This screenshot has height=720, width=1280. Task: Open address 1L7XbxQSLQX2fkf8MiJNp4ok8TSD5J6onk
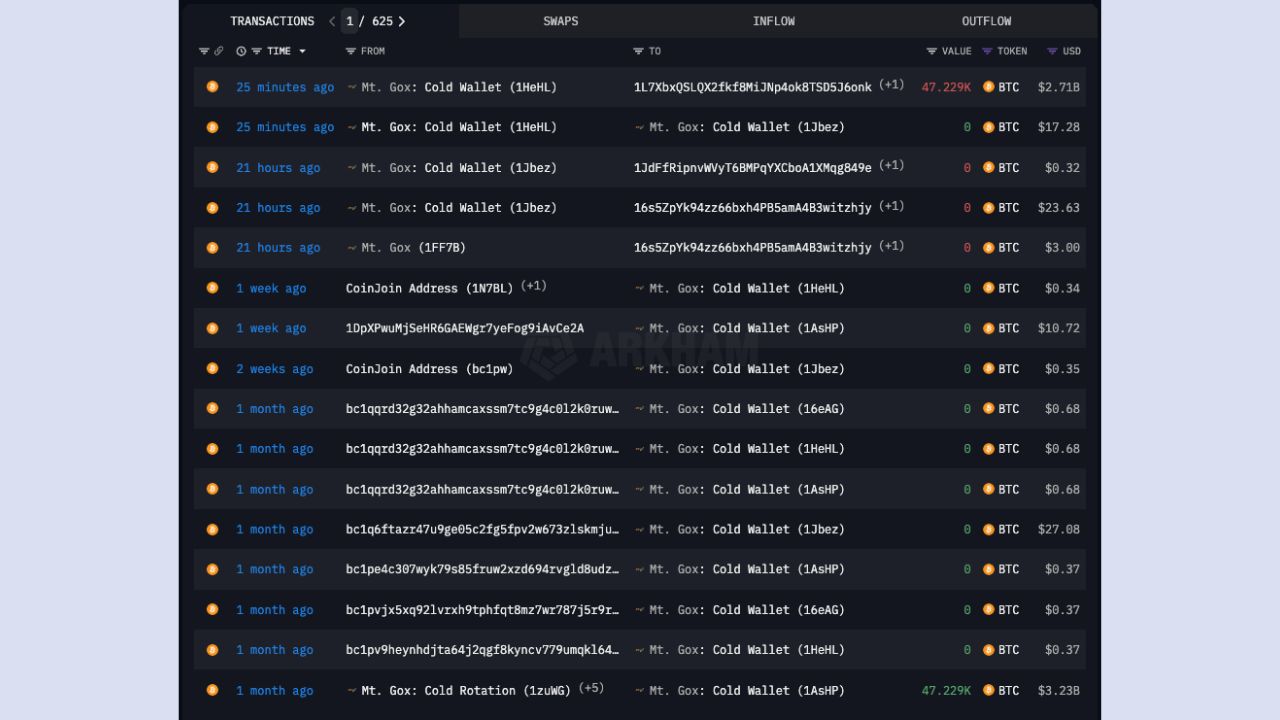752,87
